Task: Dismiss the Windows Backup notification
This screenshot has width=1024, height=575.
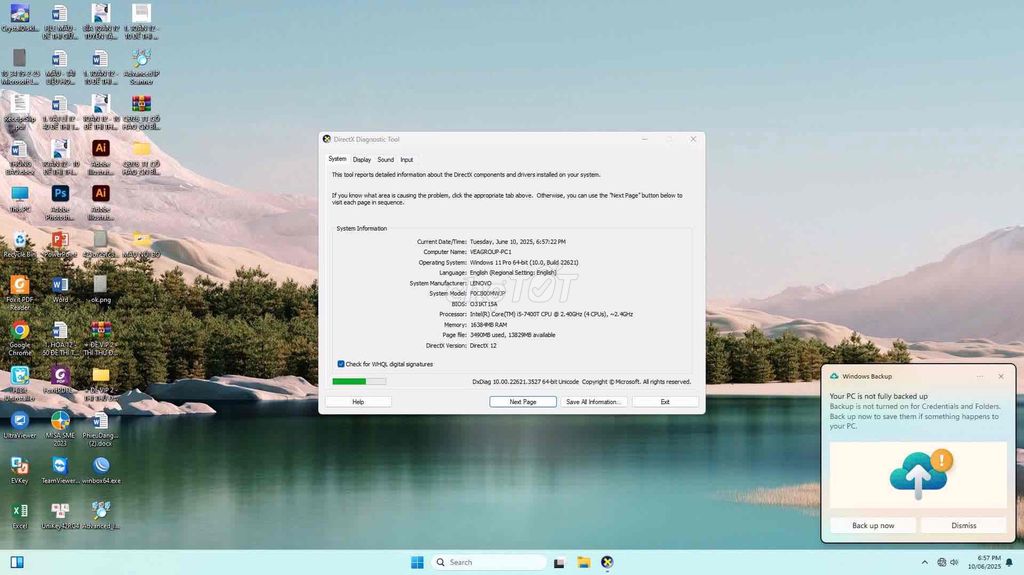Action: coord(963,525)
